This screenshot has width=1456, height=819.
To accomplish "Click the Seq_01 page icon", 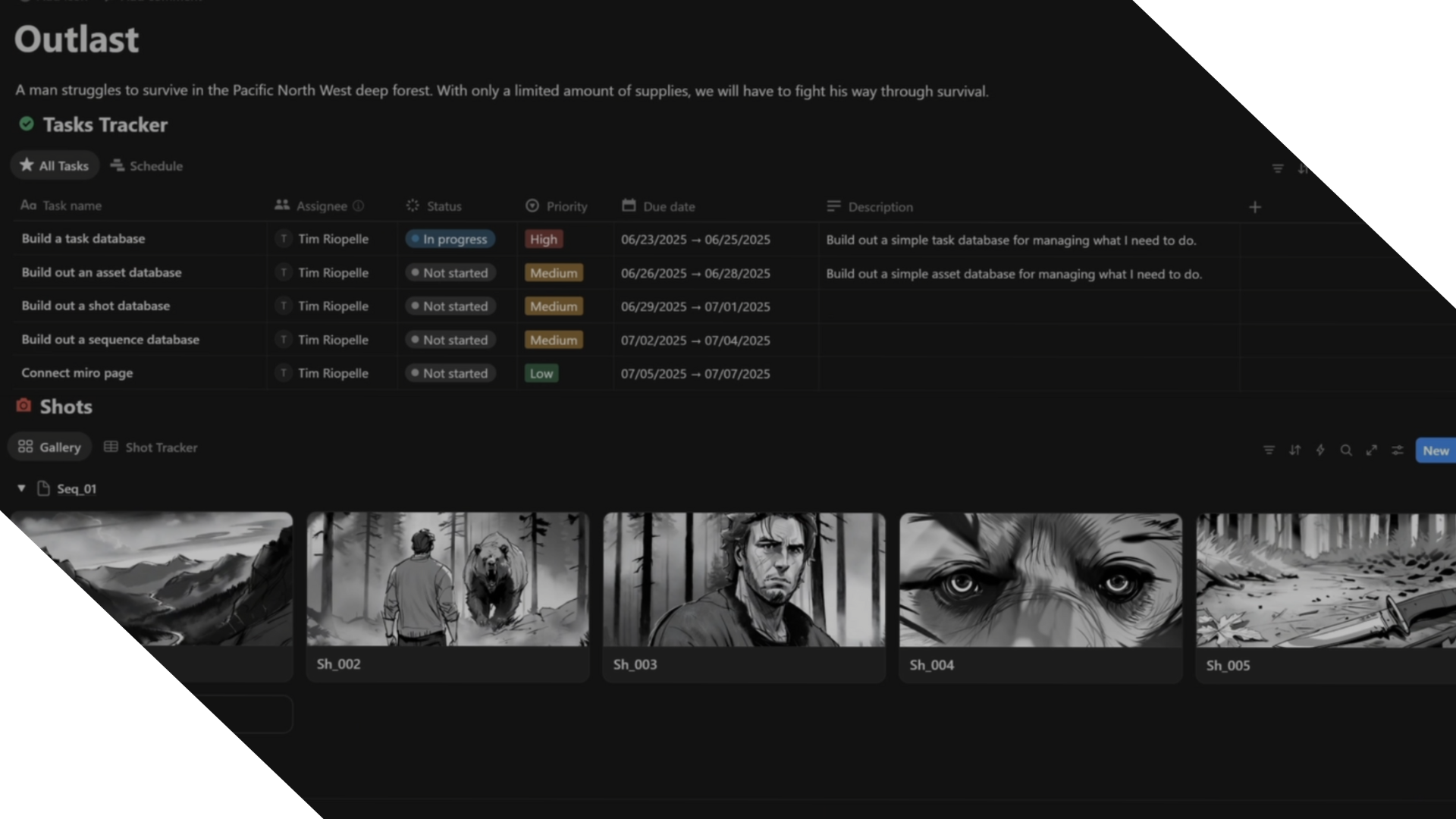I will click(43, 488).
